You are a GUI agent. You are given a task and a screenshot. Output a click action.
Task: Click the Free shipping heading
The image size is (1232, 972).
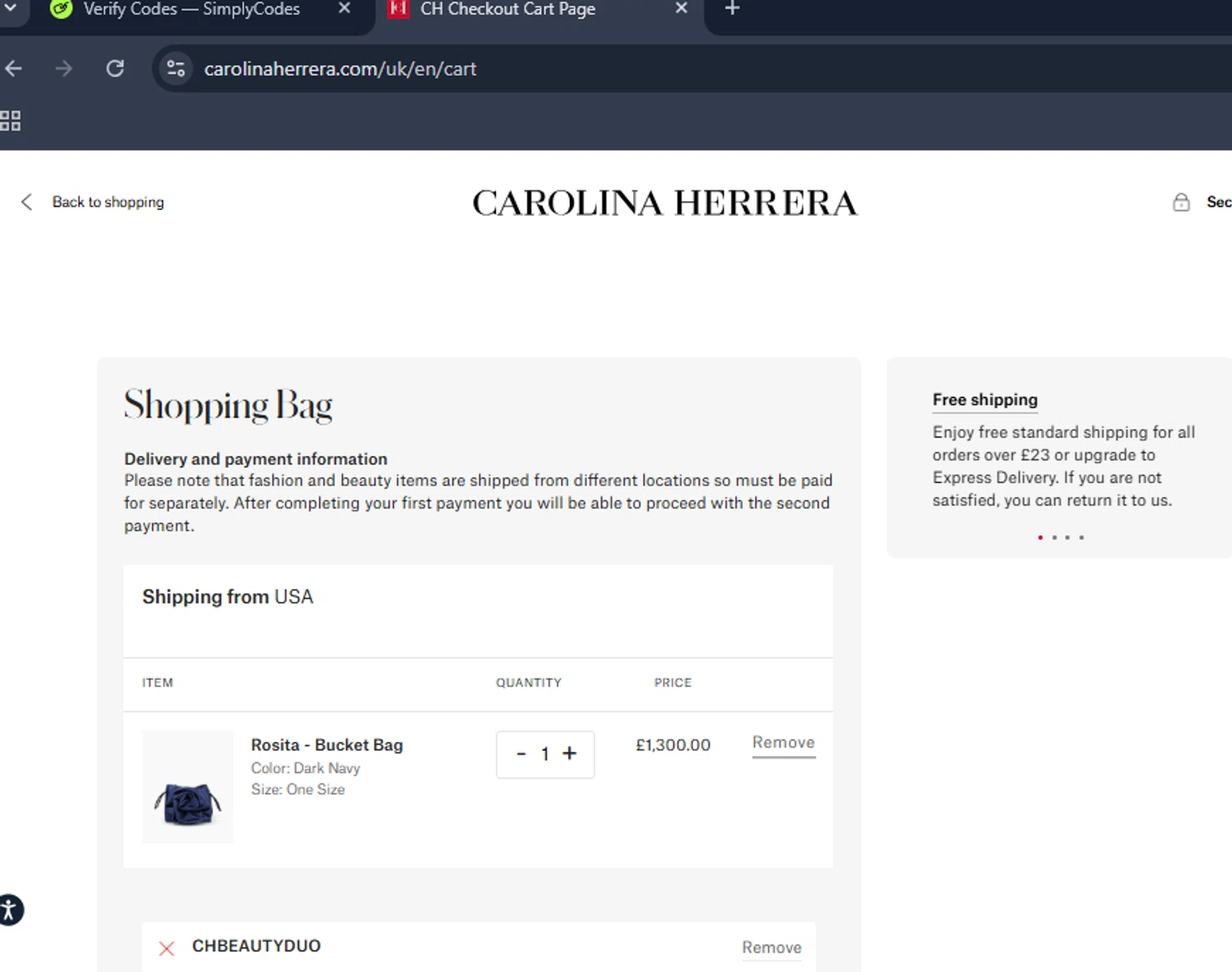985,400
